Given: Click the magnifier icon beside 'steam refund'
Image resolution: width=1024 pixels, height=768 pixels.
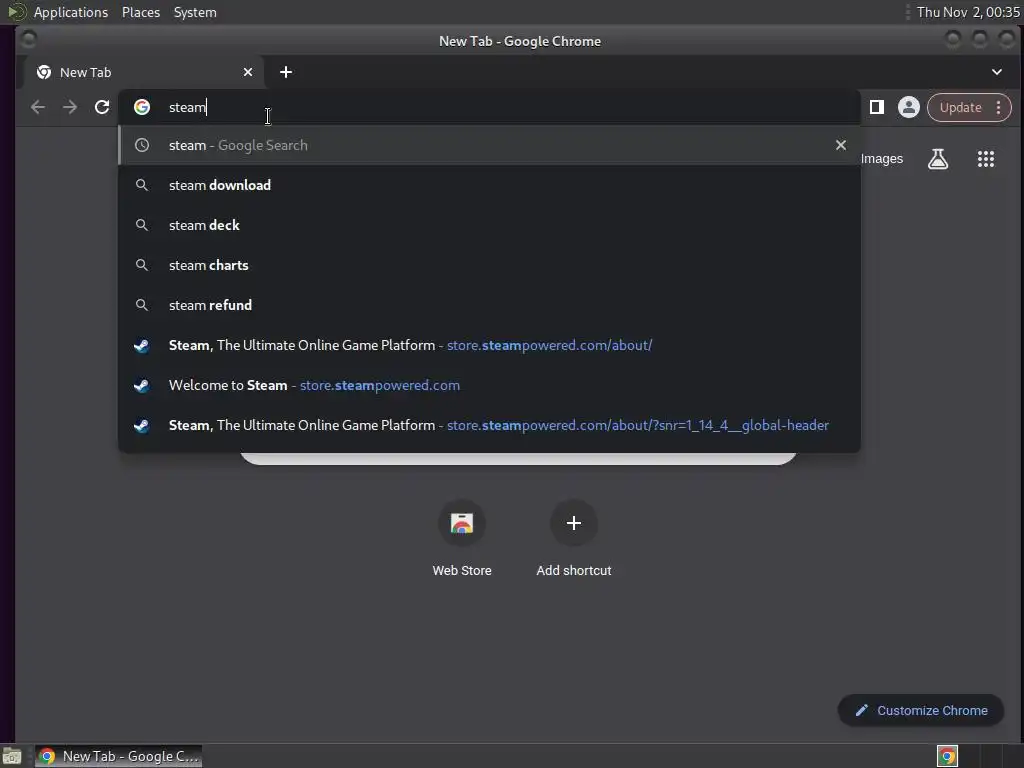Looking at the screenshot, I should [142, 305].
